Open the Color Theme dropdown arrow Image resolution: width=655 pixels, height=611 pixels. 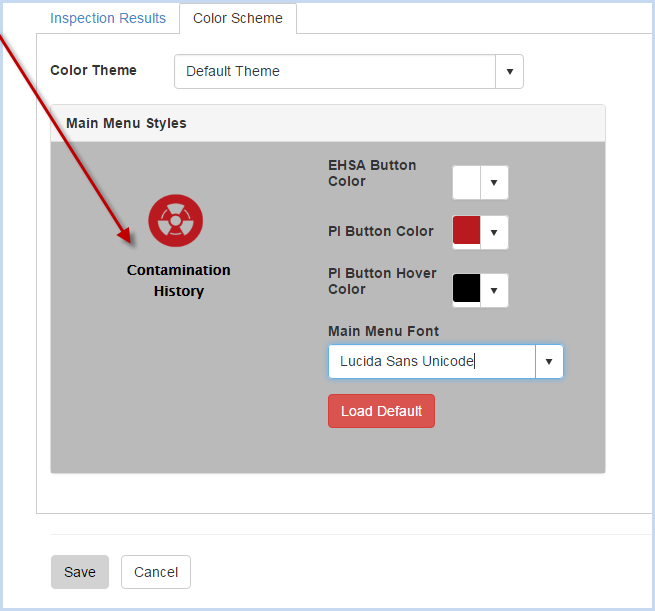click(x=509, y=71)
